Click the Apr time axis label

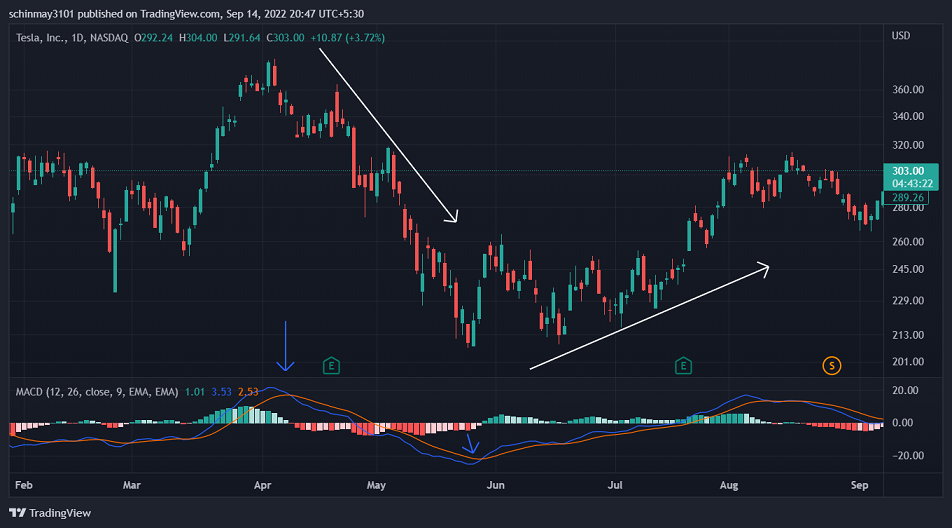point(262,486)
